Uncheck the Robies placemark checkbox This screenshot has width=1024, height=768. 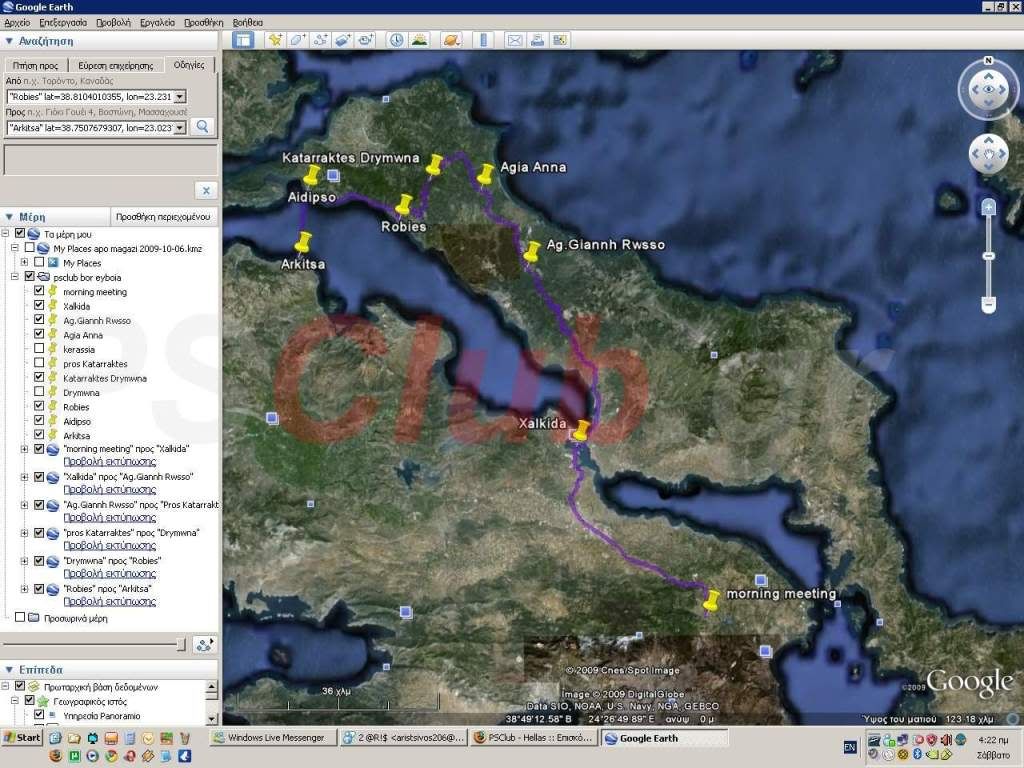(39, 406)
